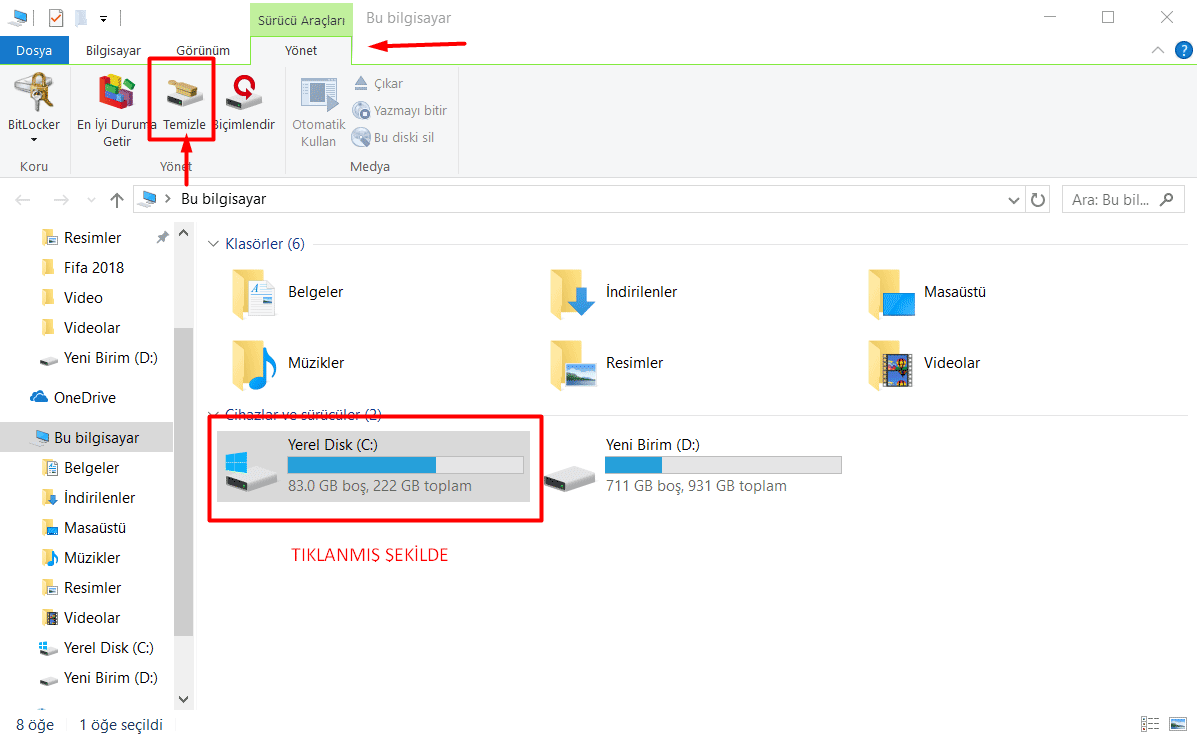The image size is (1197, 737).
Task: Open Müzikler in the sidebar
Action: 92,558
